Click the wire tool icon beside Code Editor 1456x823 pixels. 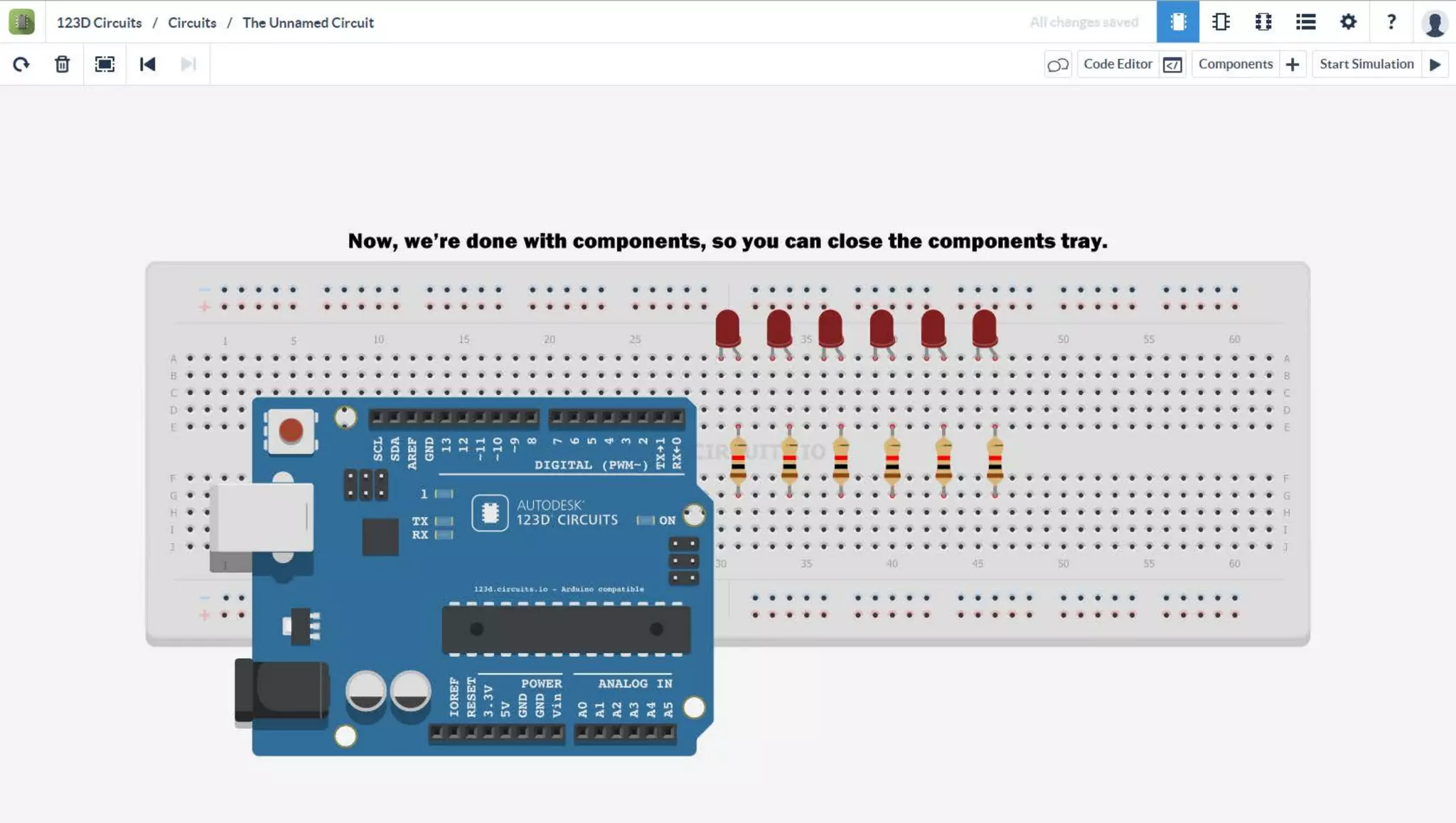click(1058, 65)
